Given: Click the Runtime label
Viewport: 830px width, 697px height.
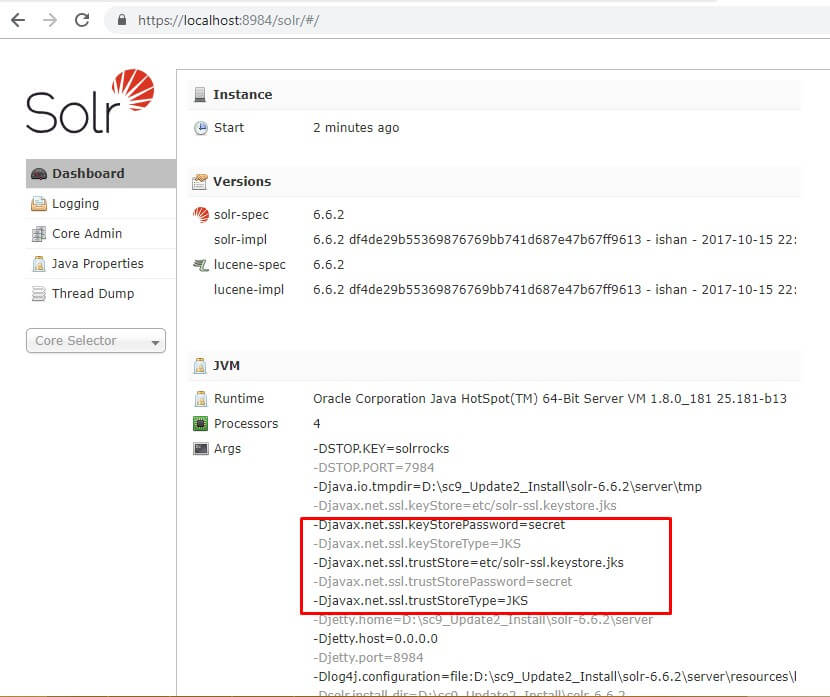Looking at the screenshot, I should [x=239, y=399].
